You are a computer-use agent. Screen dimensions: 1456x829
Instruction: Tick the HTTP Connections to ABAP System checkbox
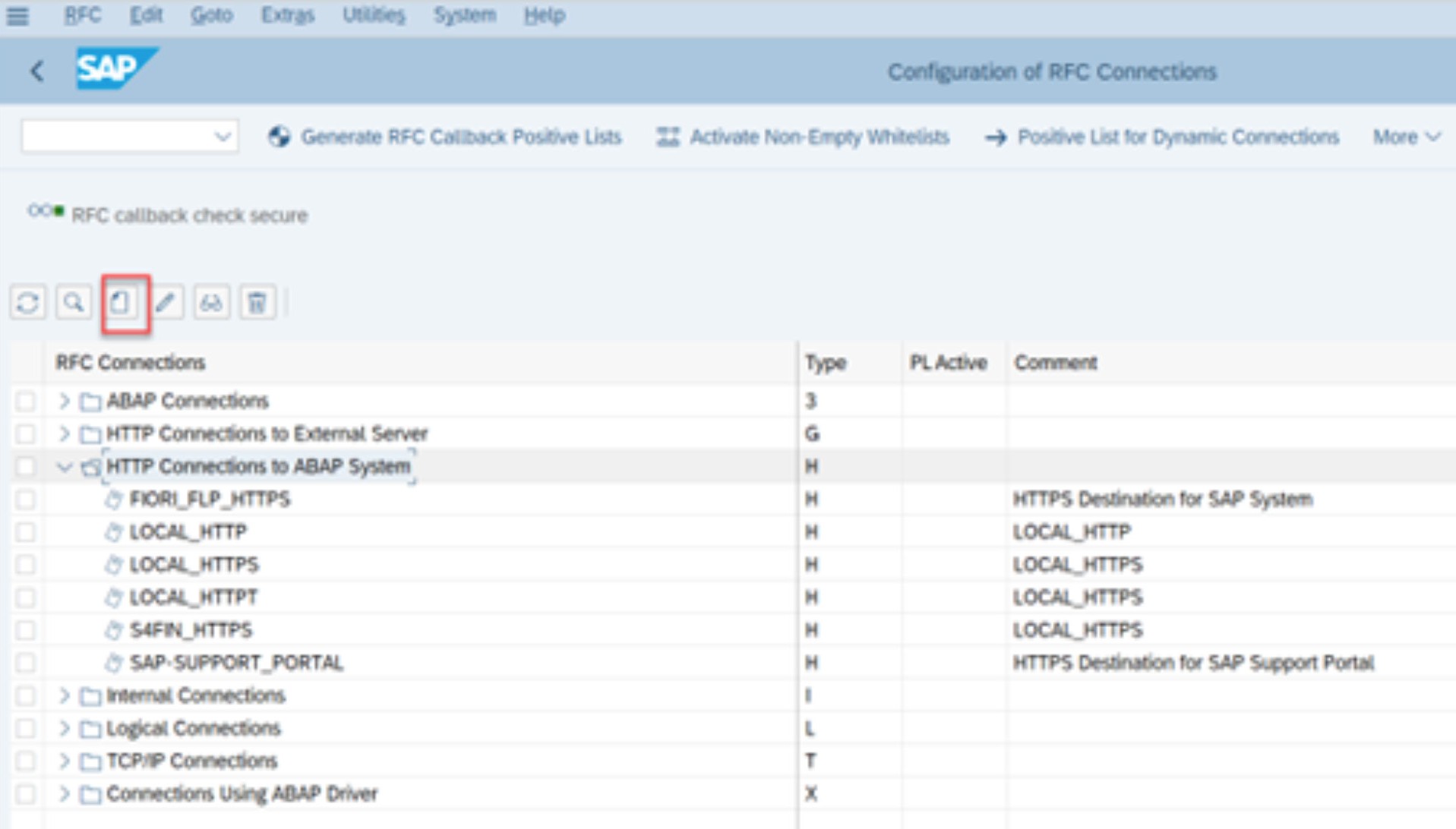(x=26, y=466)
